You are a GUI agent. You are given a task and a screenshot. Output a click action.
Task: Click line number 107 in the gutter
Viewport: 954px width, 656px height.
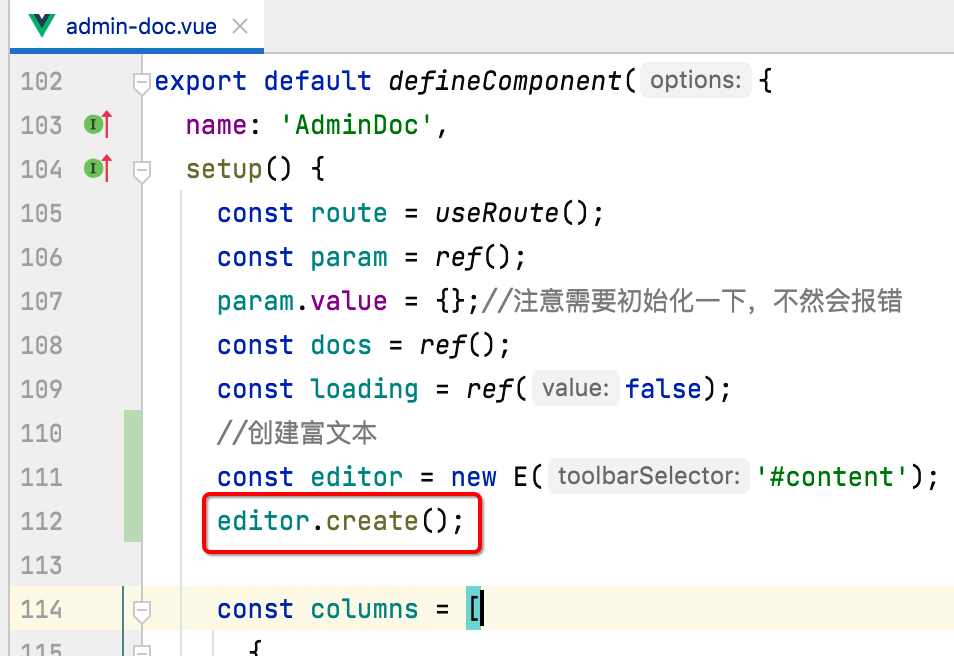pyautogui.click(x=40, y=301)
